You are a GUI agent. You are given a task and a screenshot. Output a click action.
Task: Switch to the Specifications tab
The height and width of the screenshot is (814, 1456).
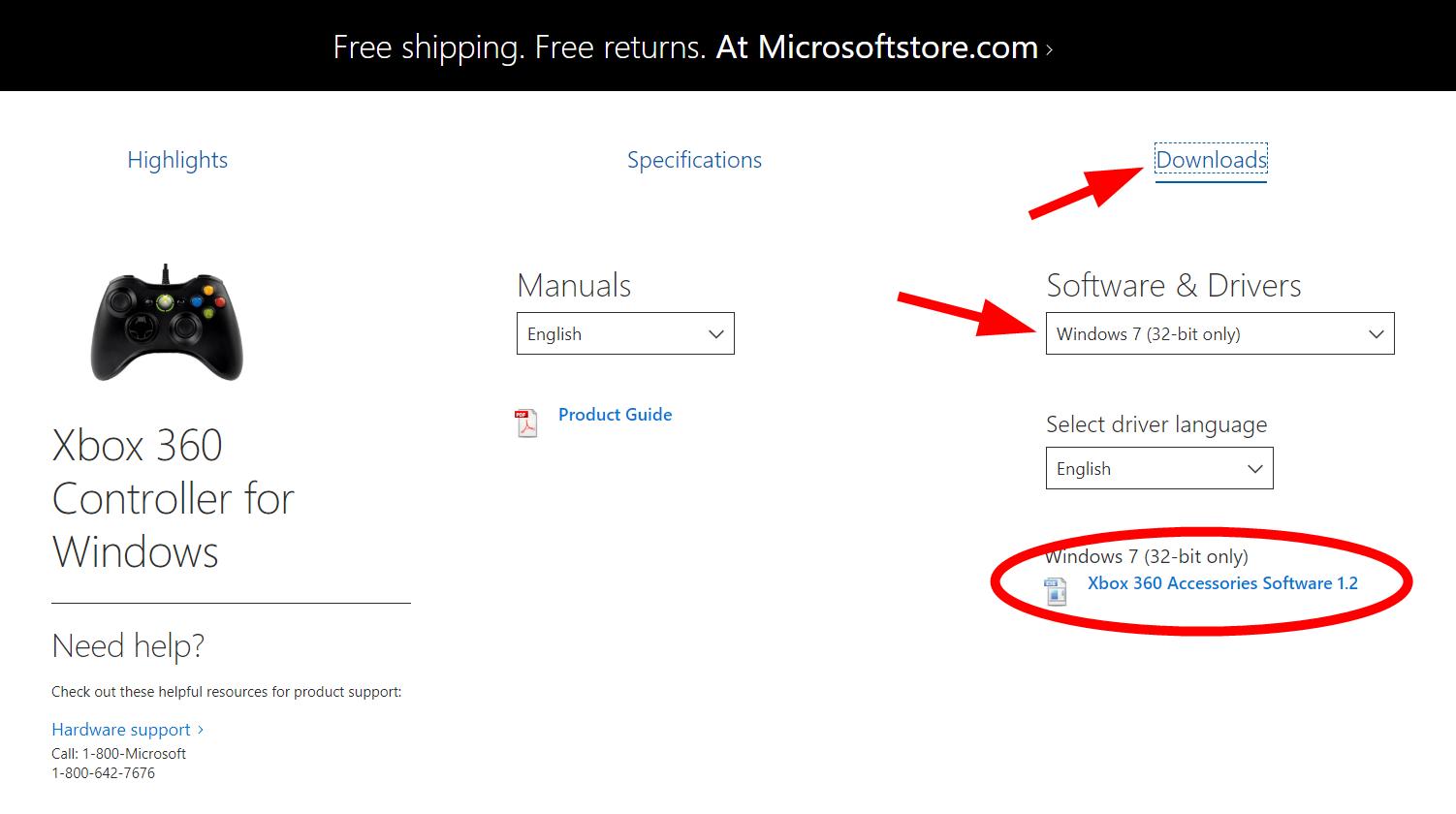694,160
